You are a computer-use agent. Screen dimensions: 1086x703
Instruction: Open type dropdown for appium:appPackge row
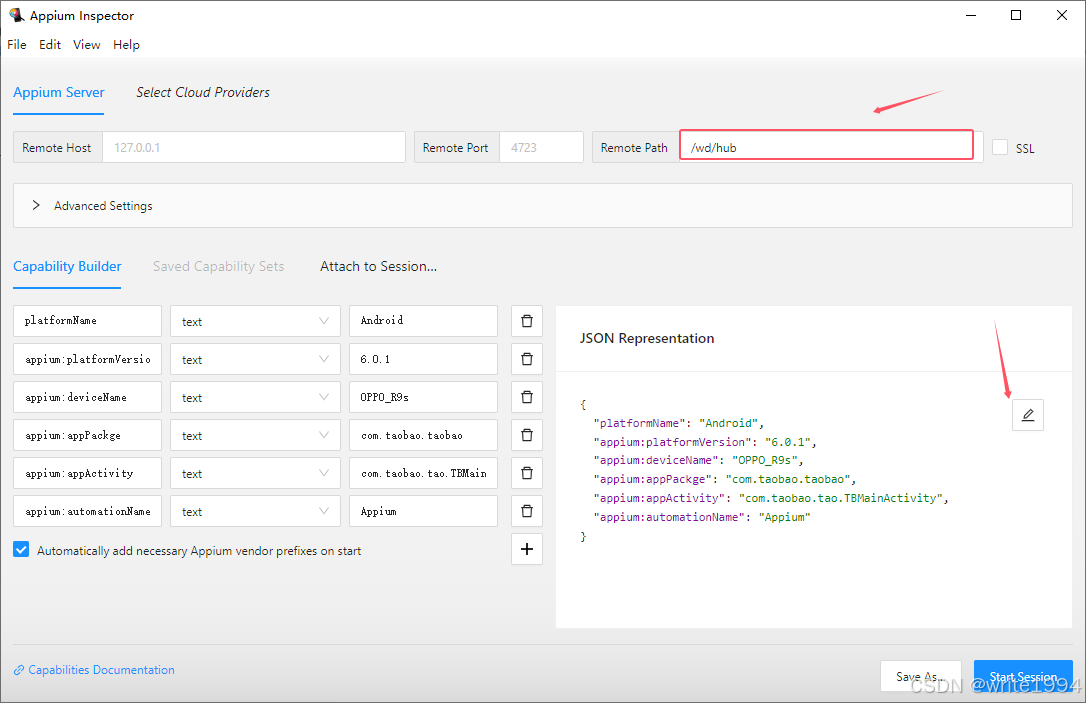click(256, 436)
